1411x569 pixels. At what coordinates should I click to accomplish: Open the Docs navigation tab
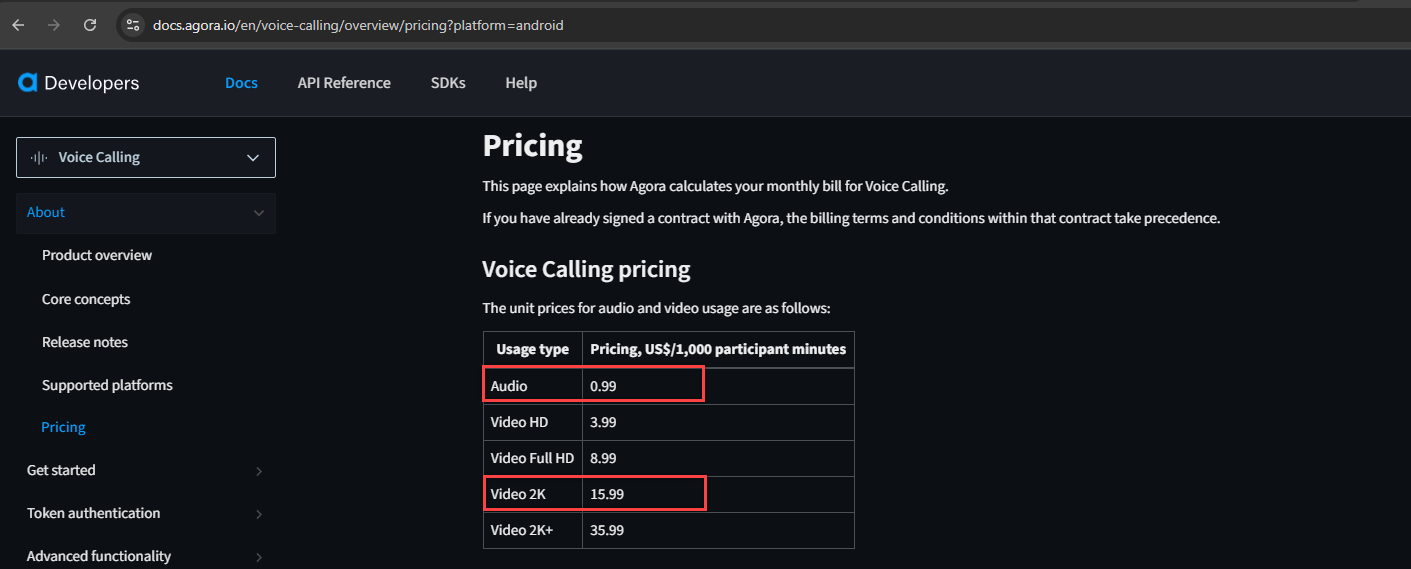[241, 83]
